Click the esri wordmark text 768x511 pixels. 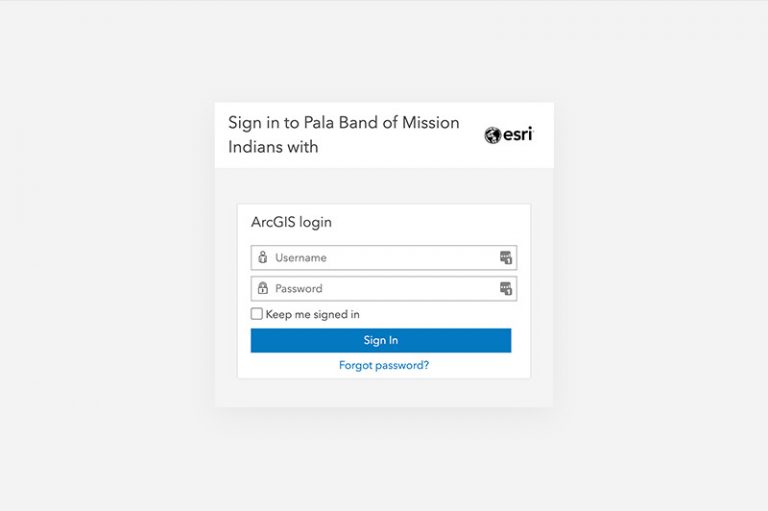[518, 134]
